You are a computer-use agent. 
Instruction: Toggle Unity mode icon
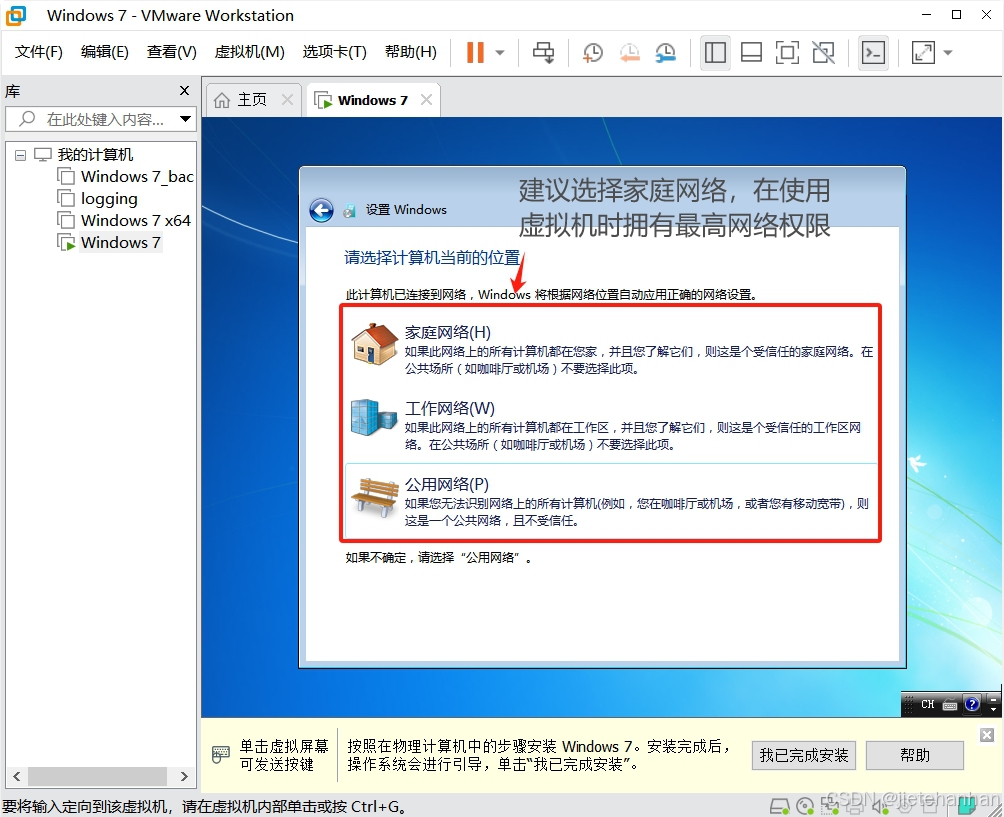pyautogui.click(x=823, y=53)
